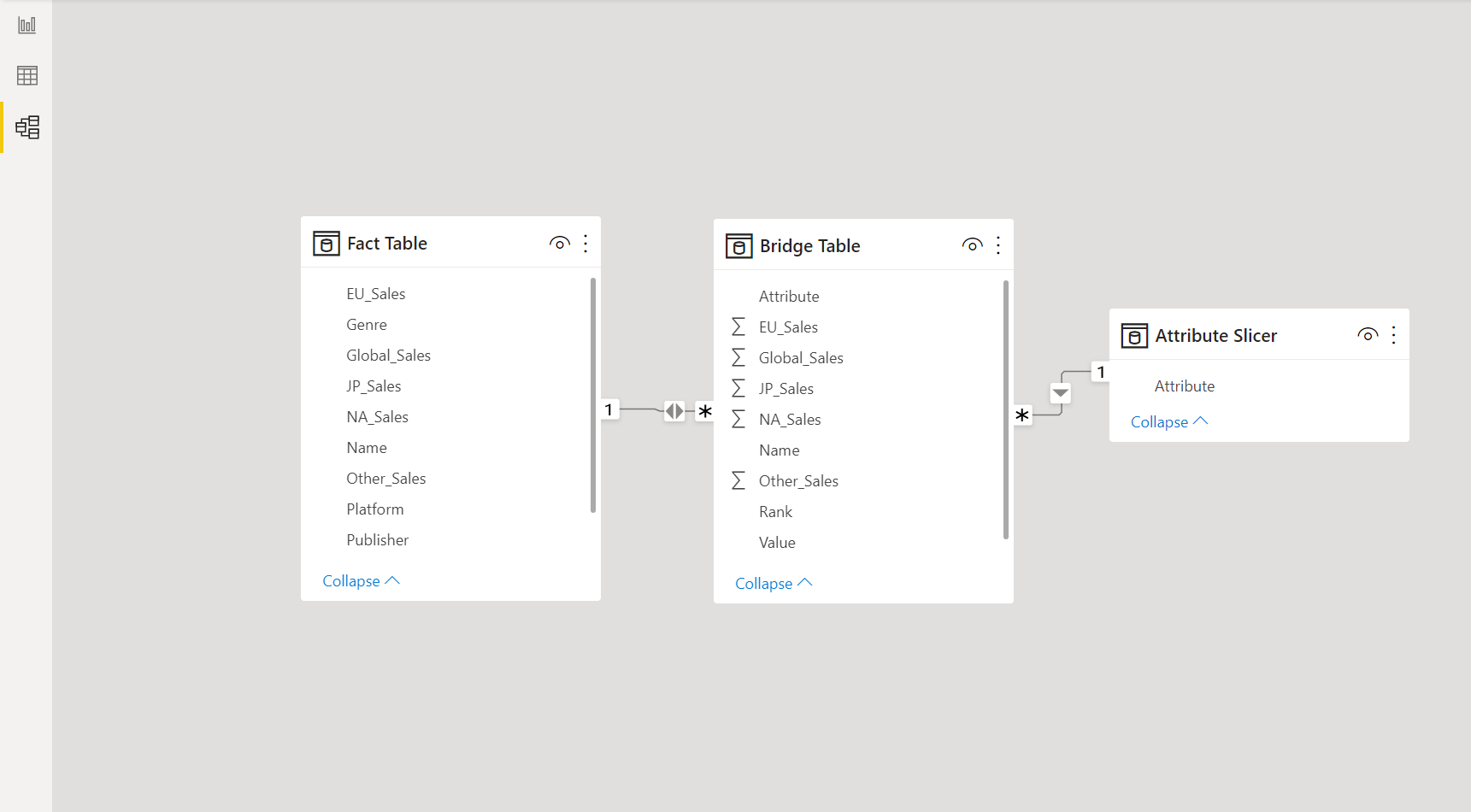Collapse the Fact Table card

[x=361, y=581]
